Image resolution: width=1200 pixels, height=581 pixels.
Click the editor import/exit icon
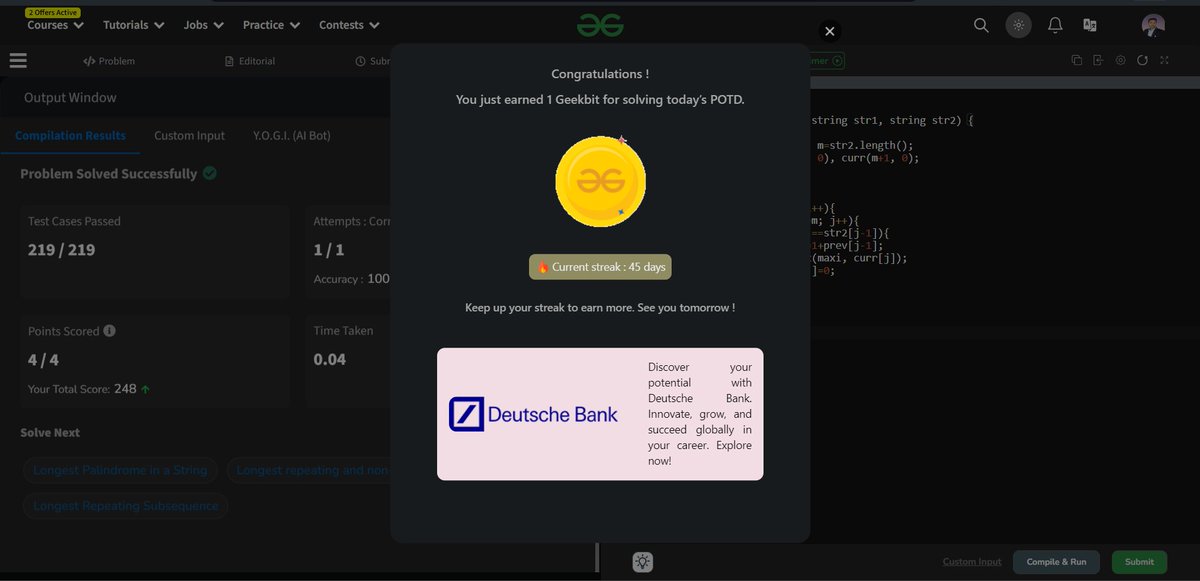[1098, 60]
